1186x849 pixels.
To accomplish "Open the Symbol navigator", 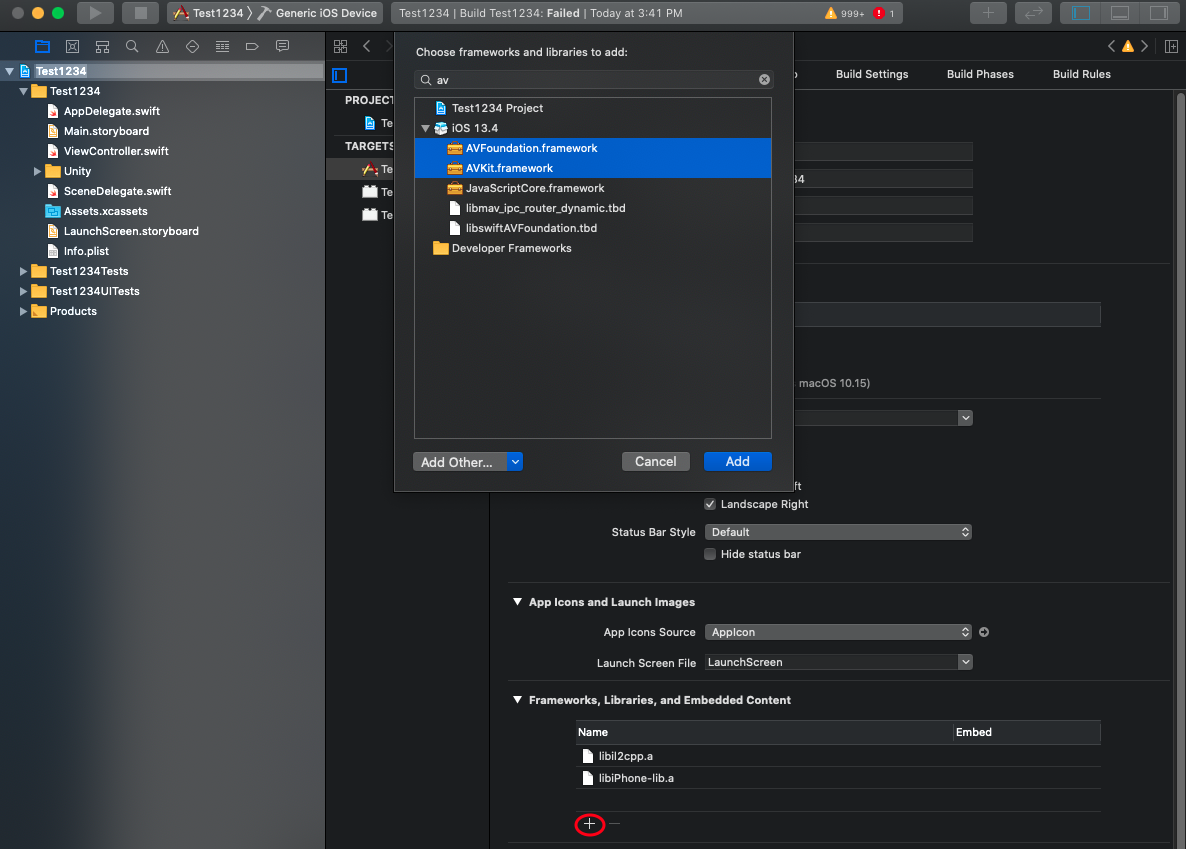I will pyautogui.click(x=102, y=46).
